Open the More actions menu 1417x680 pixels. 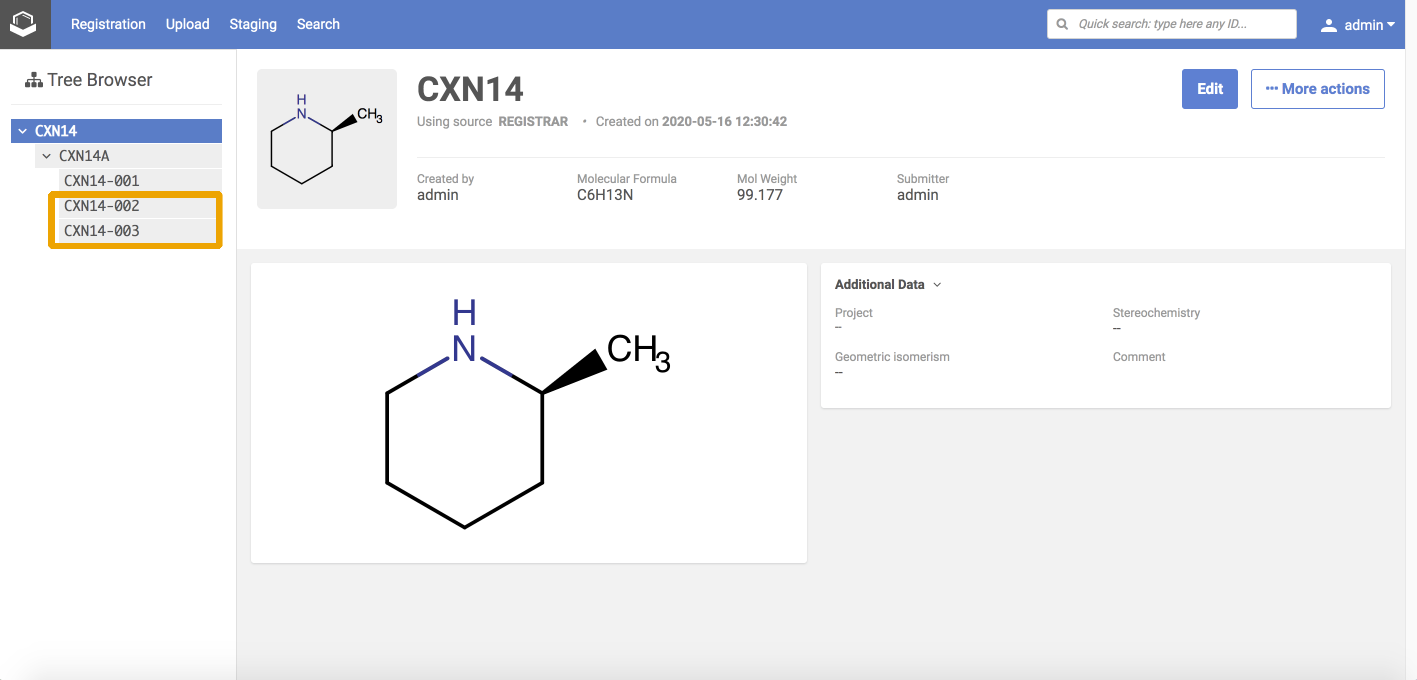click(1317, 89)
